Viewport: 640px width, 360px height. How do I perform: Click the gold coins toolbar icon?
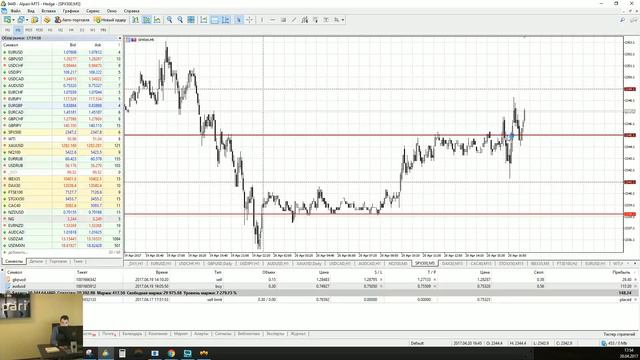point(47,20)
